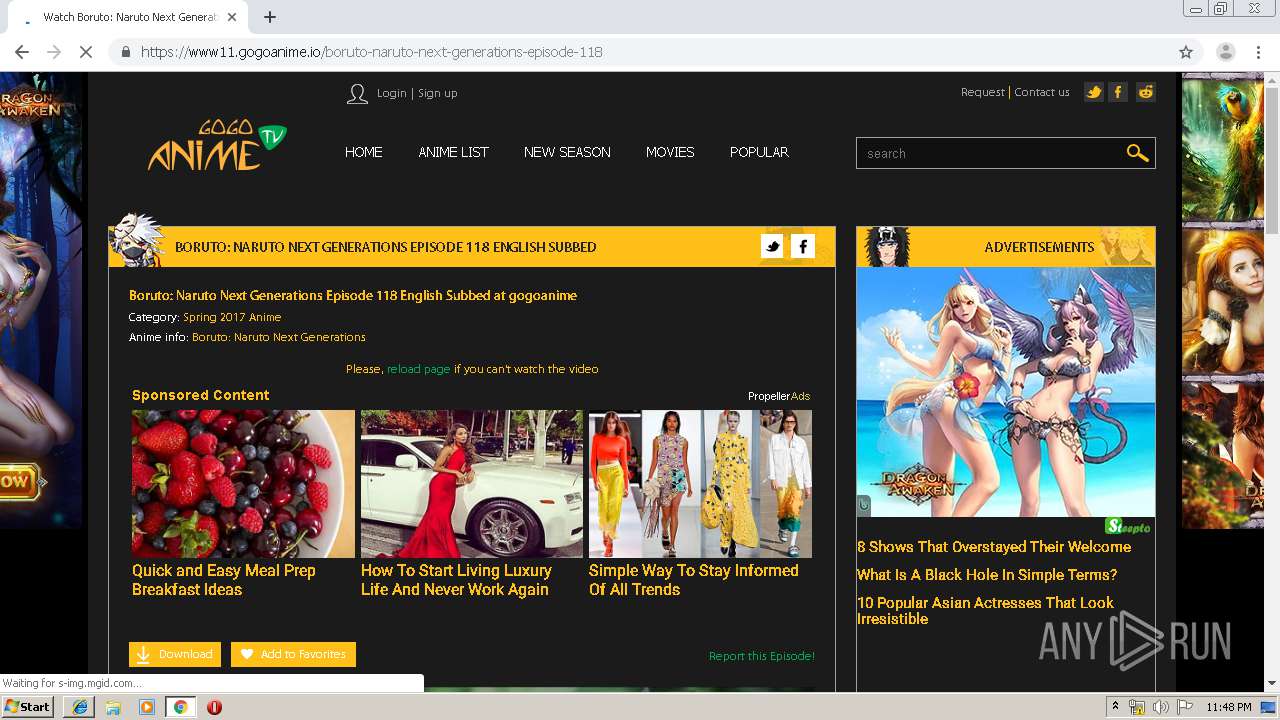Open How To Start Living Luxury headline
This screenshot has height=720, width=1280.
[456, 580]
